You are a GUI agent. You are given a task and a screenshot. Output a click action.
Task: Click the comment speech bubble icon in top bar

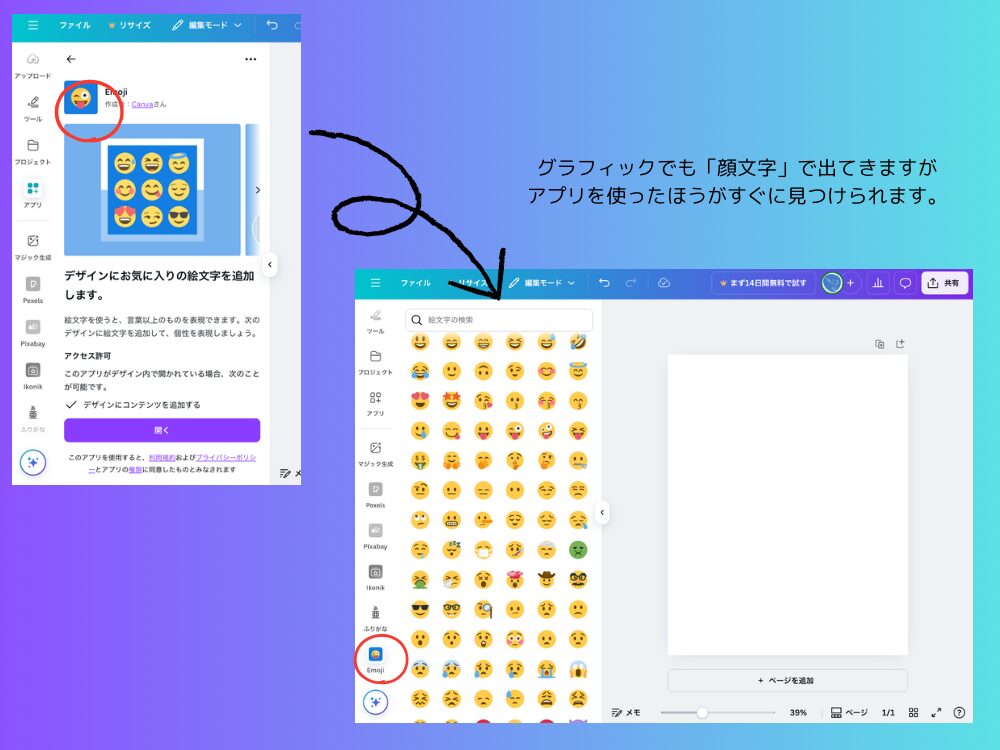[905, 283]
